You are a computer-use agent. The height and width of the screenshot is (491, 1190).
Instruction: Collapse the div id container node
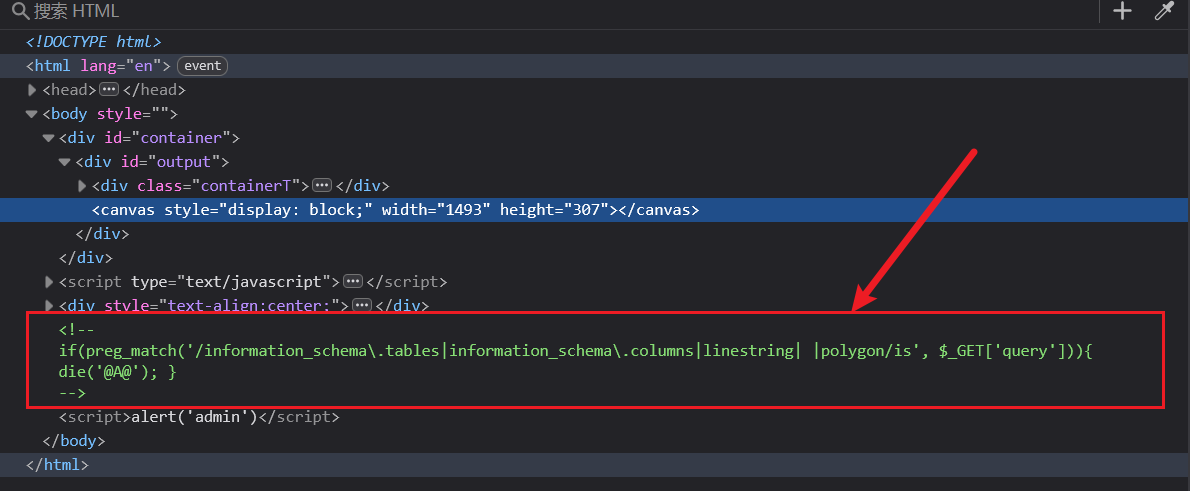49,138
